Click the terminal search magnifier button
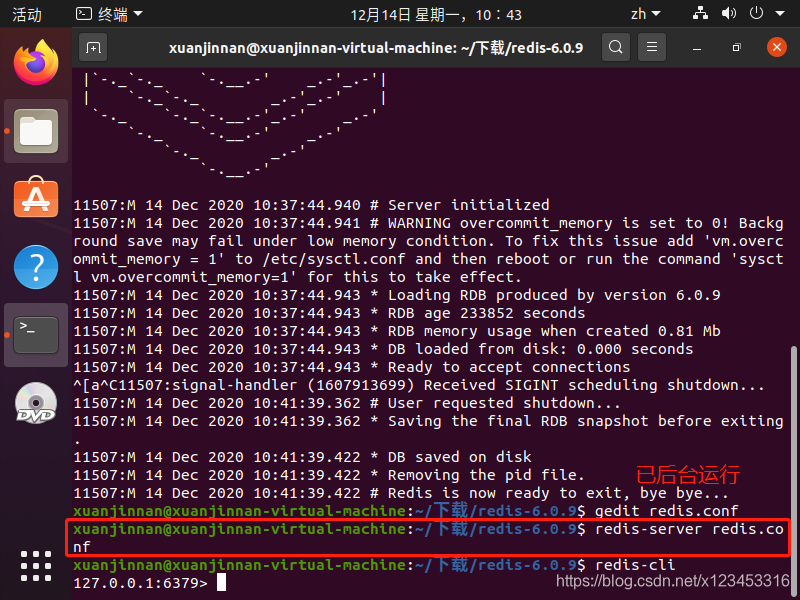800x600 pixels. (616, 47)
